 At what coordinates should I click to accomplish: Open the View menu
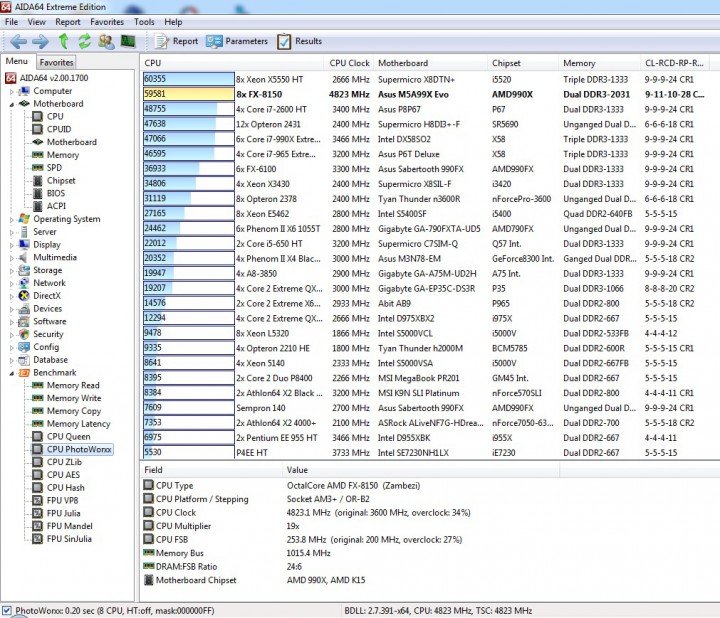[x=36, y=22]
